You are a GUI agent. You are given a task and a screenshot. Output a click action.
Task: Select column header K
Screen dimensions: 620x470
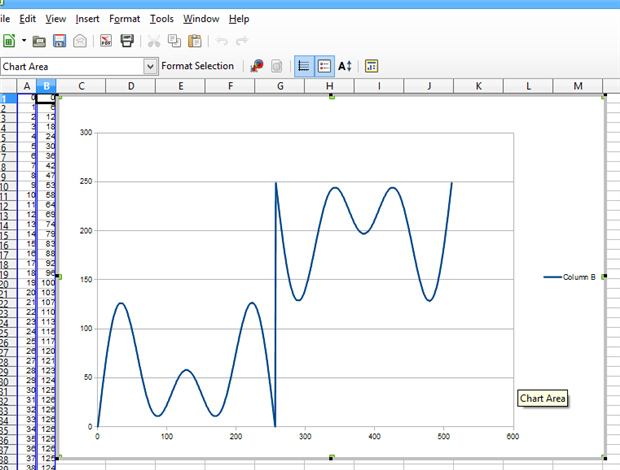[478, 87]
